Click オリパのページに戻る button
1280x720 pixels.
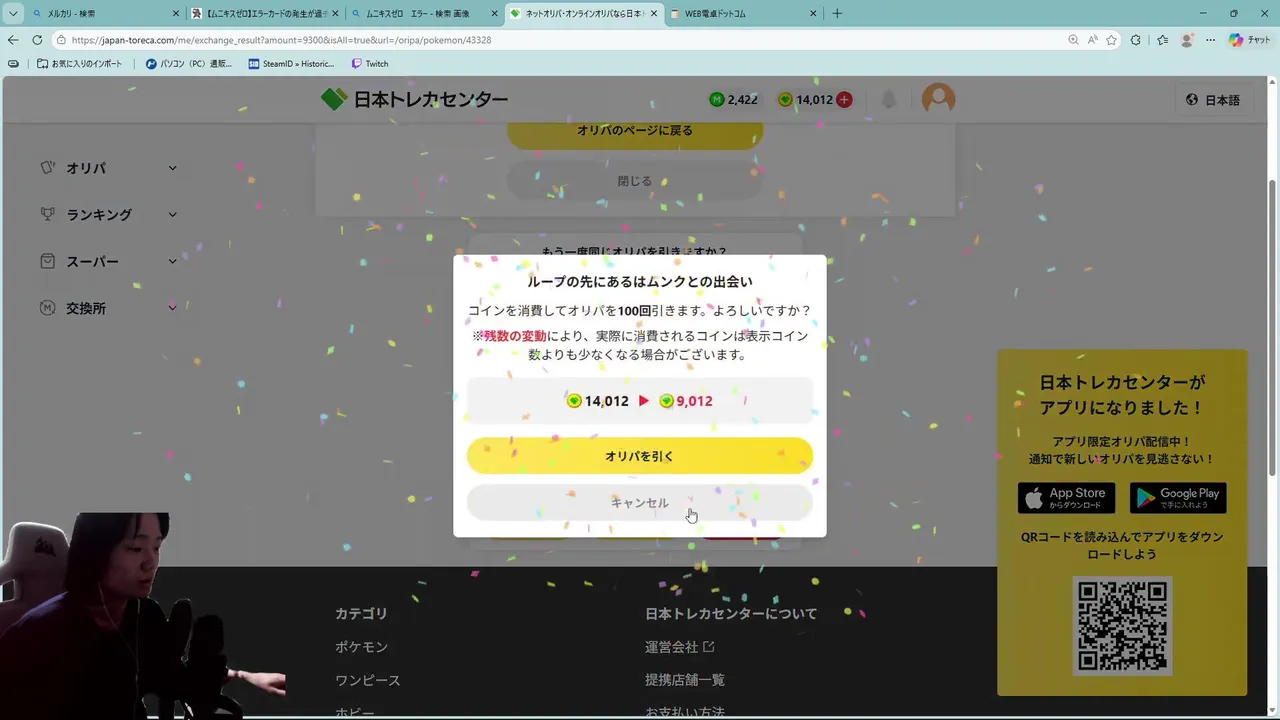pos(635,131)
